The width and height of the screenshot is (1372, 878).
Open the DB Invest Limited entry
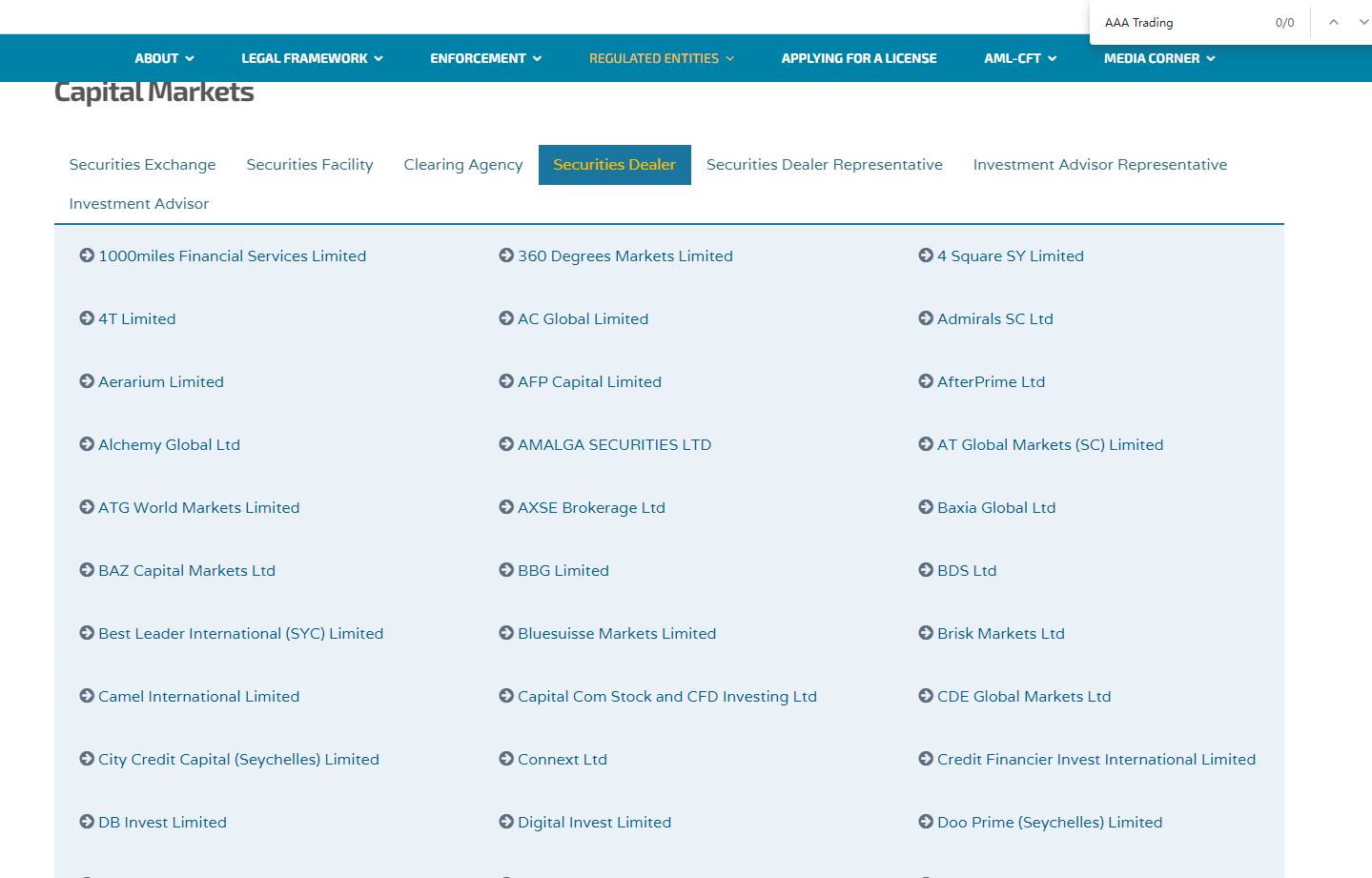pyautogui.click(x=162, y=822)
